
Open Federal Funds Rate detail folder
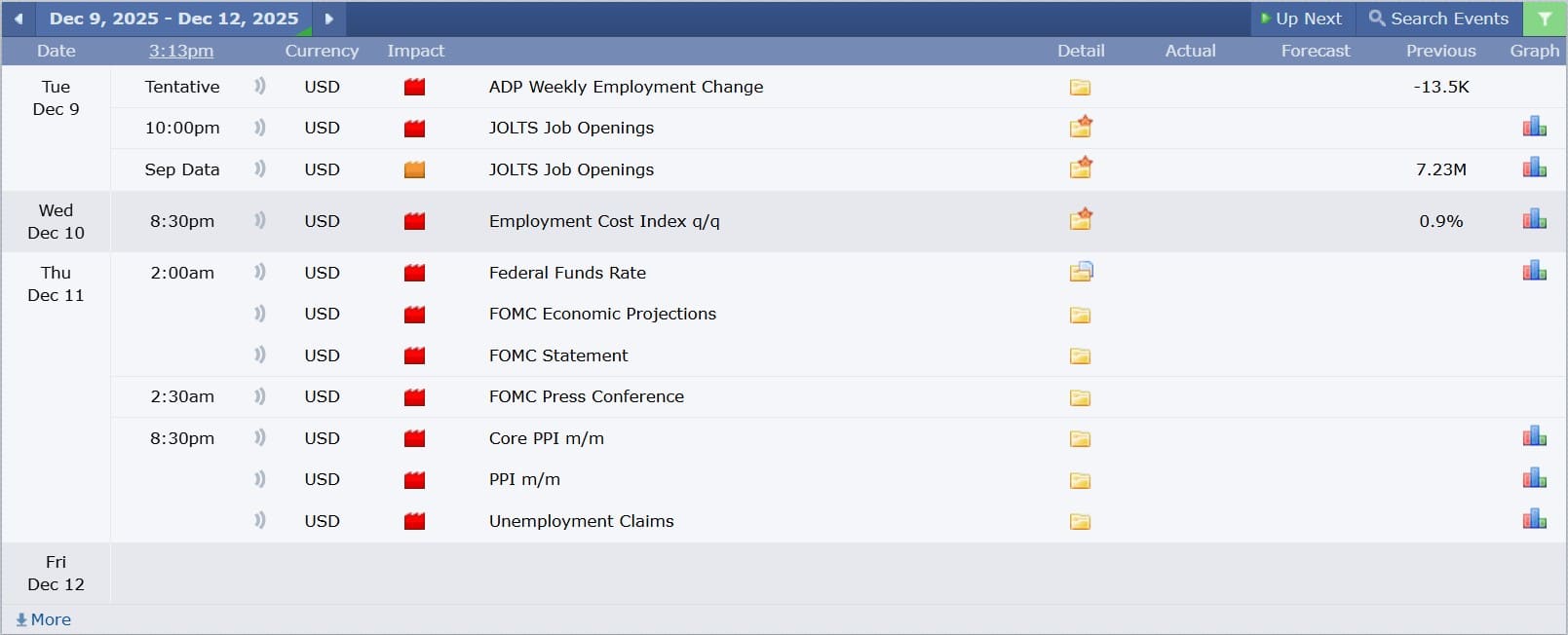(1080, 273)
